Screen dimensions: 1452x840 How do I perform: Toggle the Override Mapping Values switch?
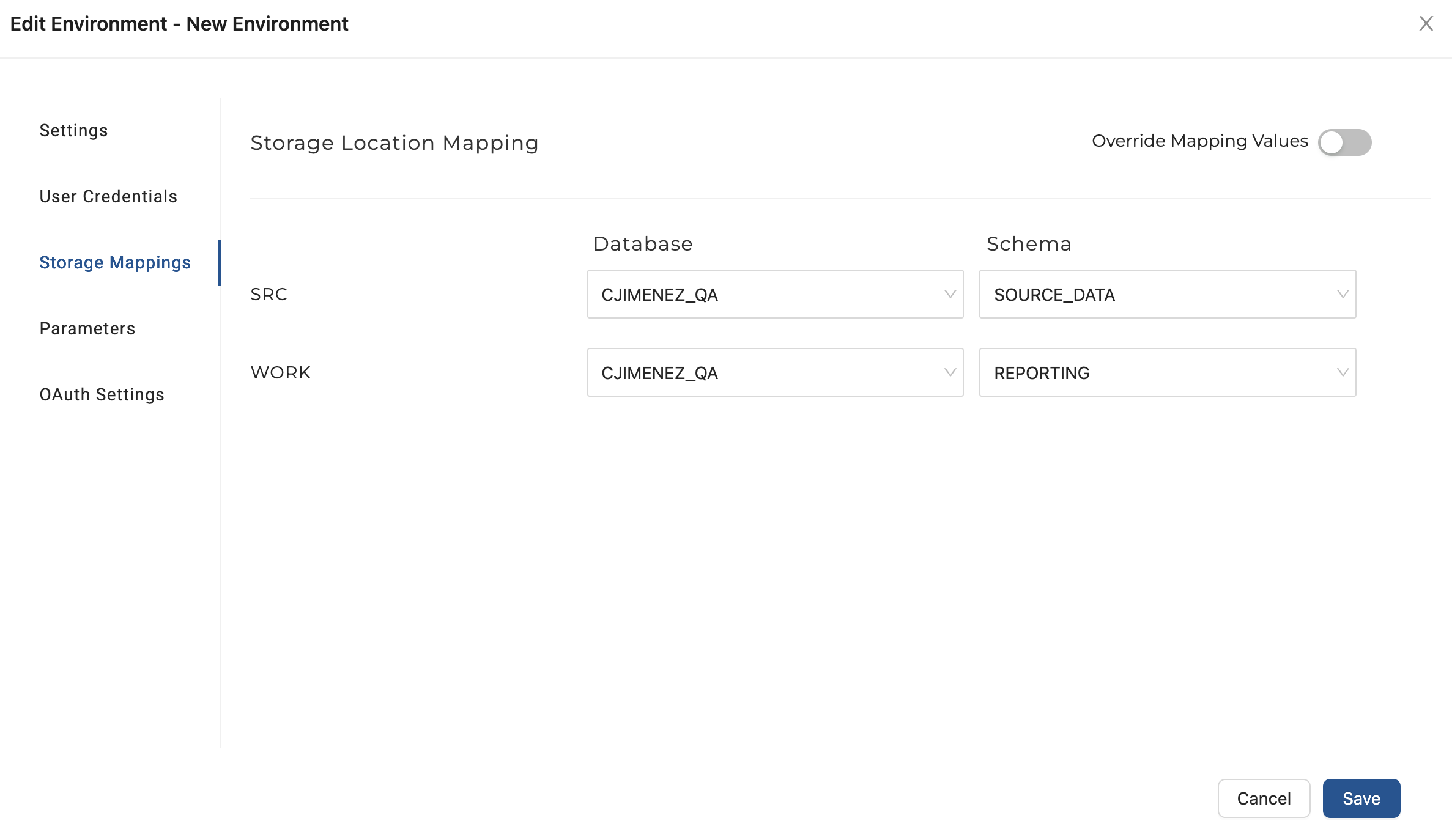1344,142
